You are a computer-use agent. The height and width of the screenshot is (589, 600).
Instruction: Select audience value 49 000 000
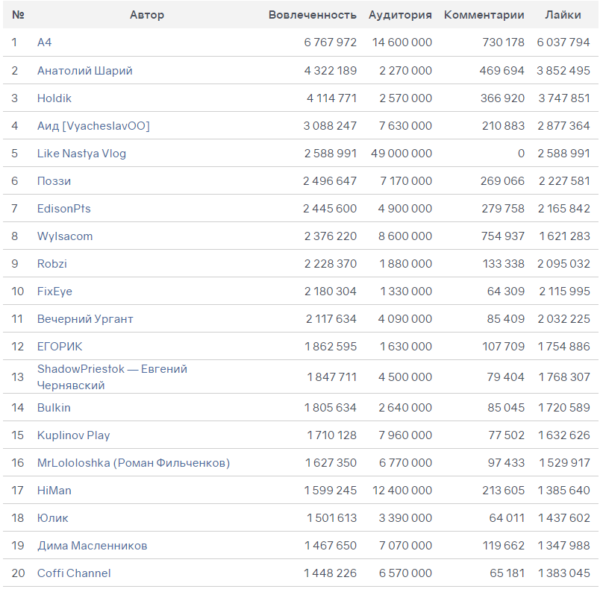(x=401, y=153)
